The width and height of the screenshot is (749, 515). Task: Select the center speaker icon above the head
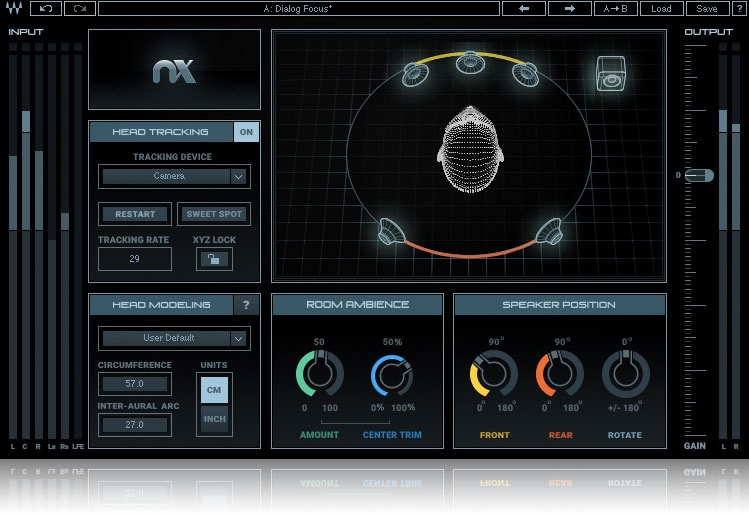tap(469, 64)
